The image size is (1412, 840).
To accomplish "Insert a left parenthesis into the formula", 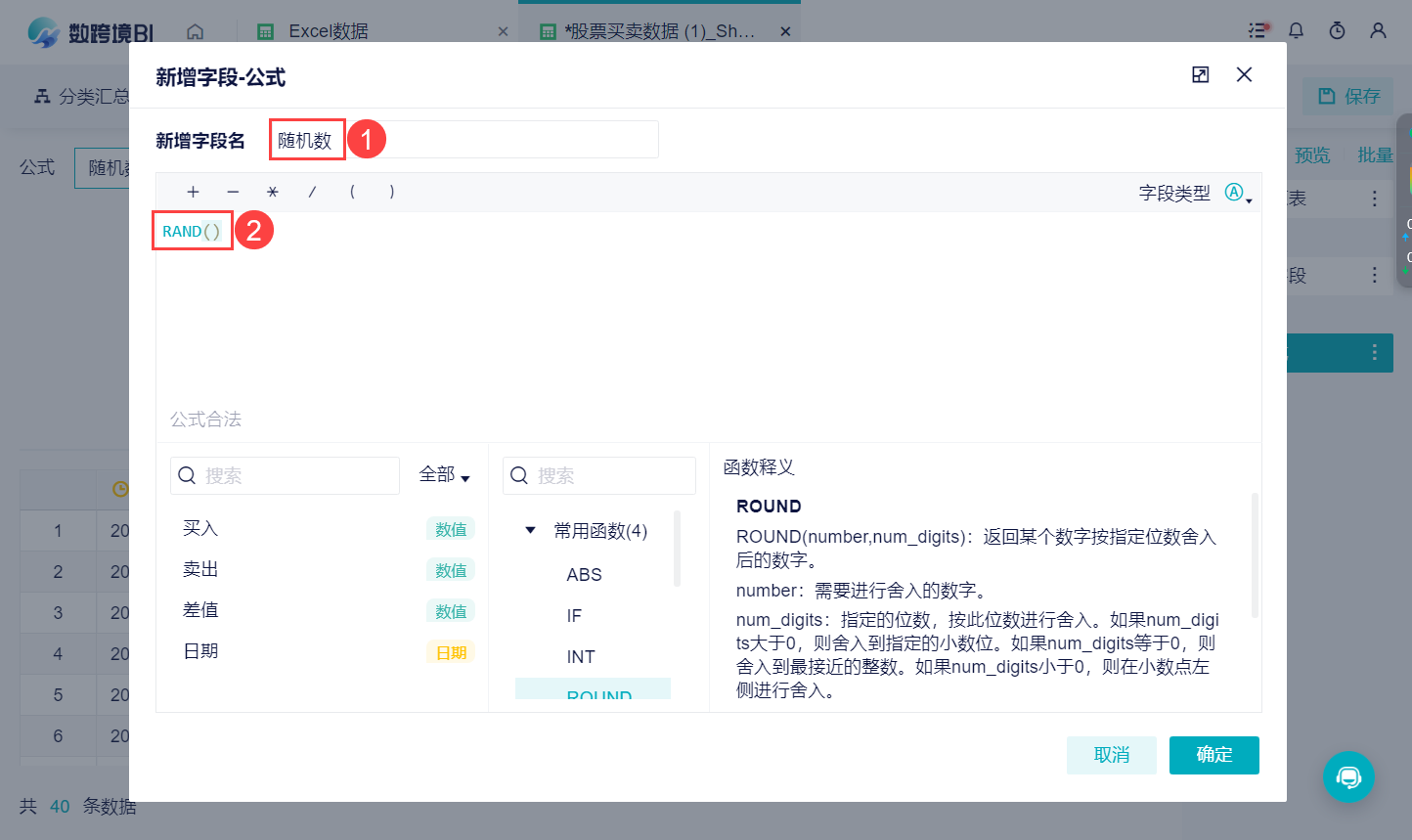I will (352, 192).
